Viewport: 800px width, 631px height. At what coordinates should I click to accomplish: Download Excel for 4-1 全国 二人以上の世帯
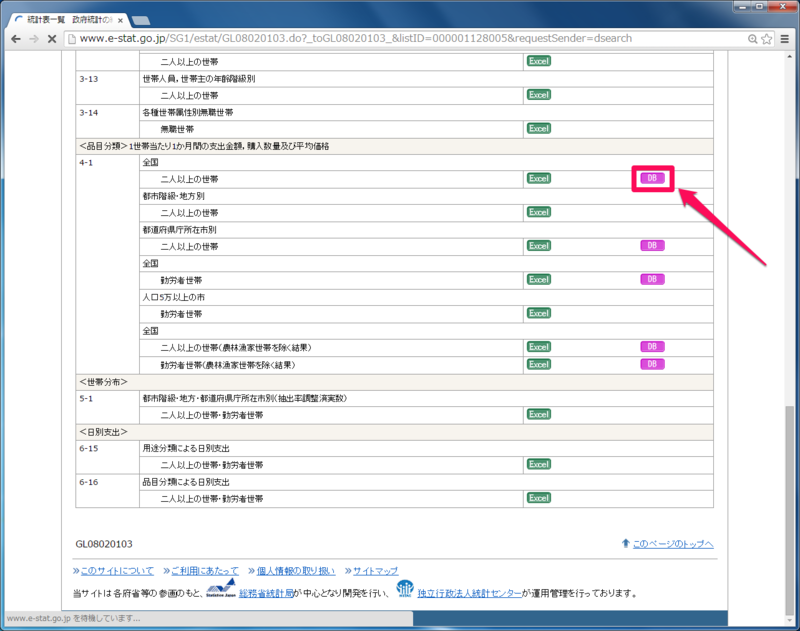(539, 179)
